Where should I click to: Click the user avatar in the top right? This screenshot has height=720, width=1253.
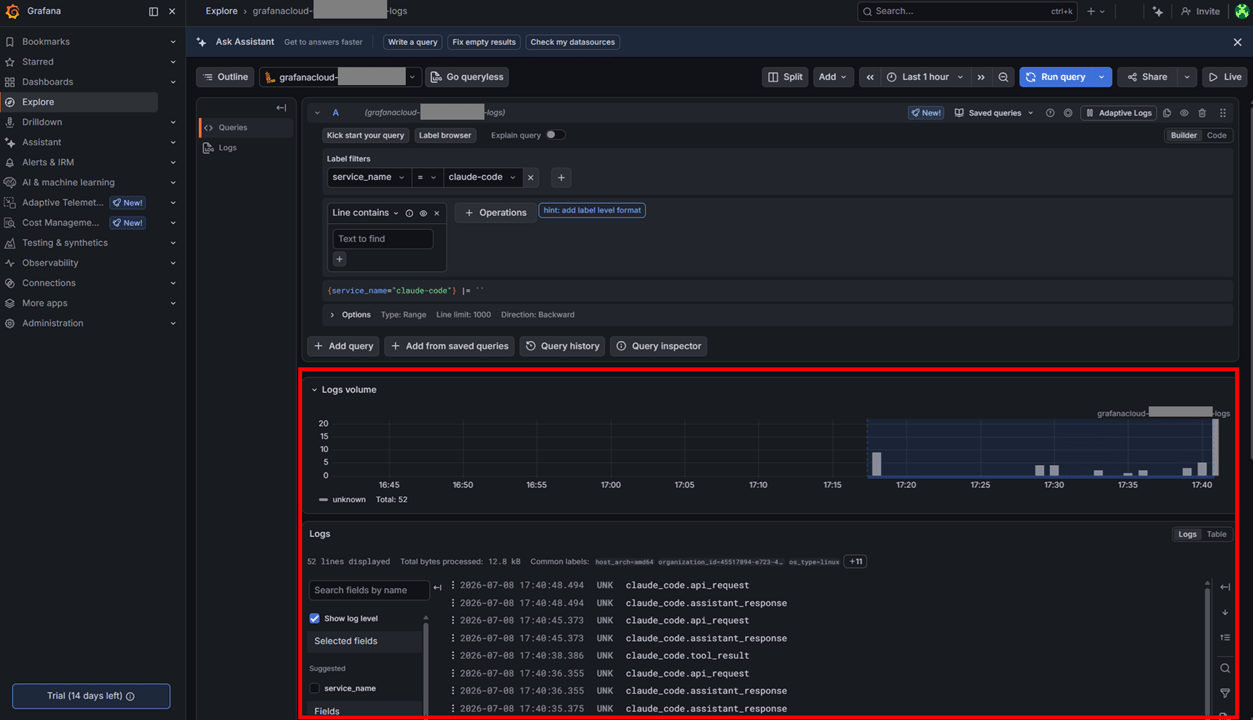pyautogui.click(x=1241, y=11)
